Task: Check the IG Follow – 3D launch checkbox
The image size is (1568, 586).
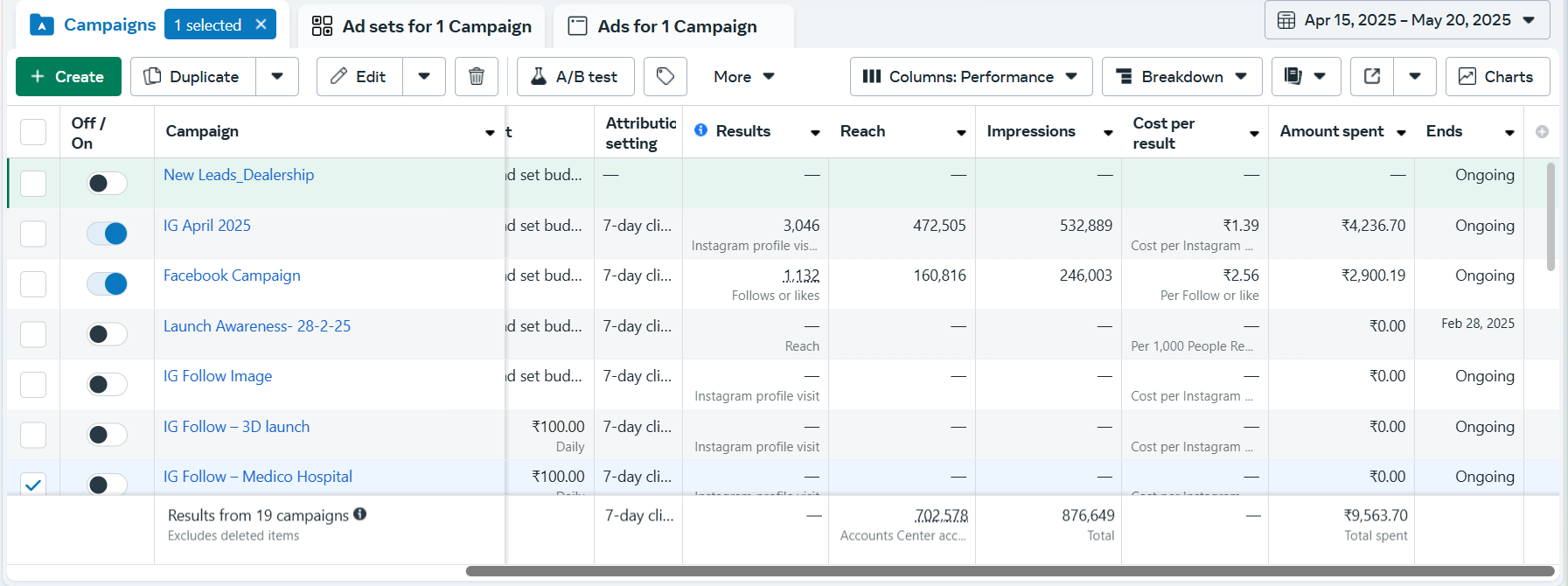Action: (33, 435)
